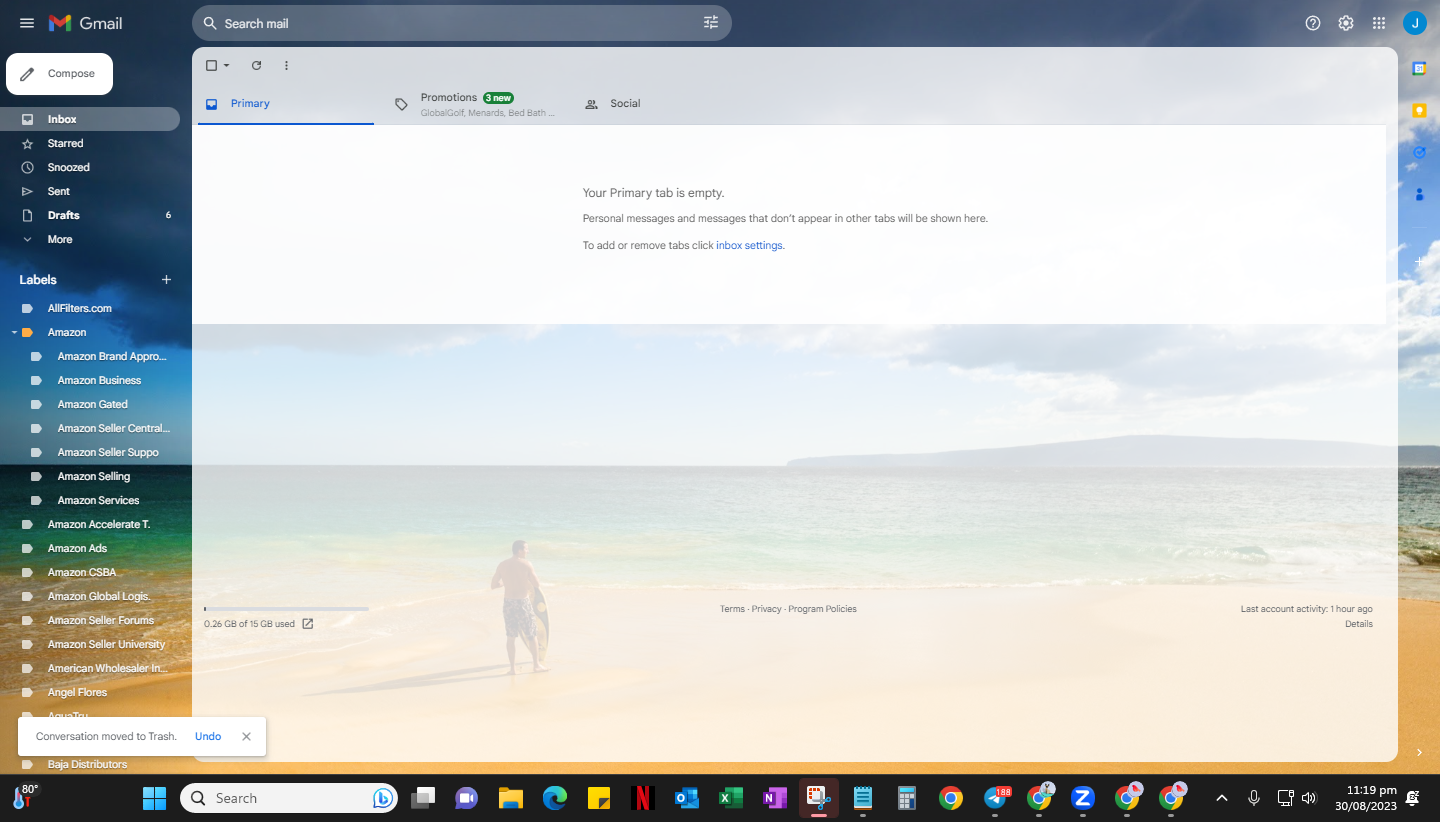
Task: Open the Gmail main menu hamburger
Action: click(27, 23)
